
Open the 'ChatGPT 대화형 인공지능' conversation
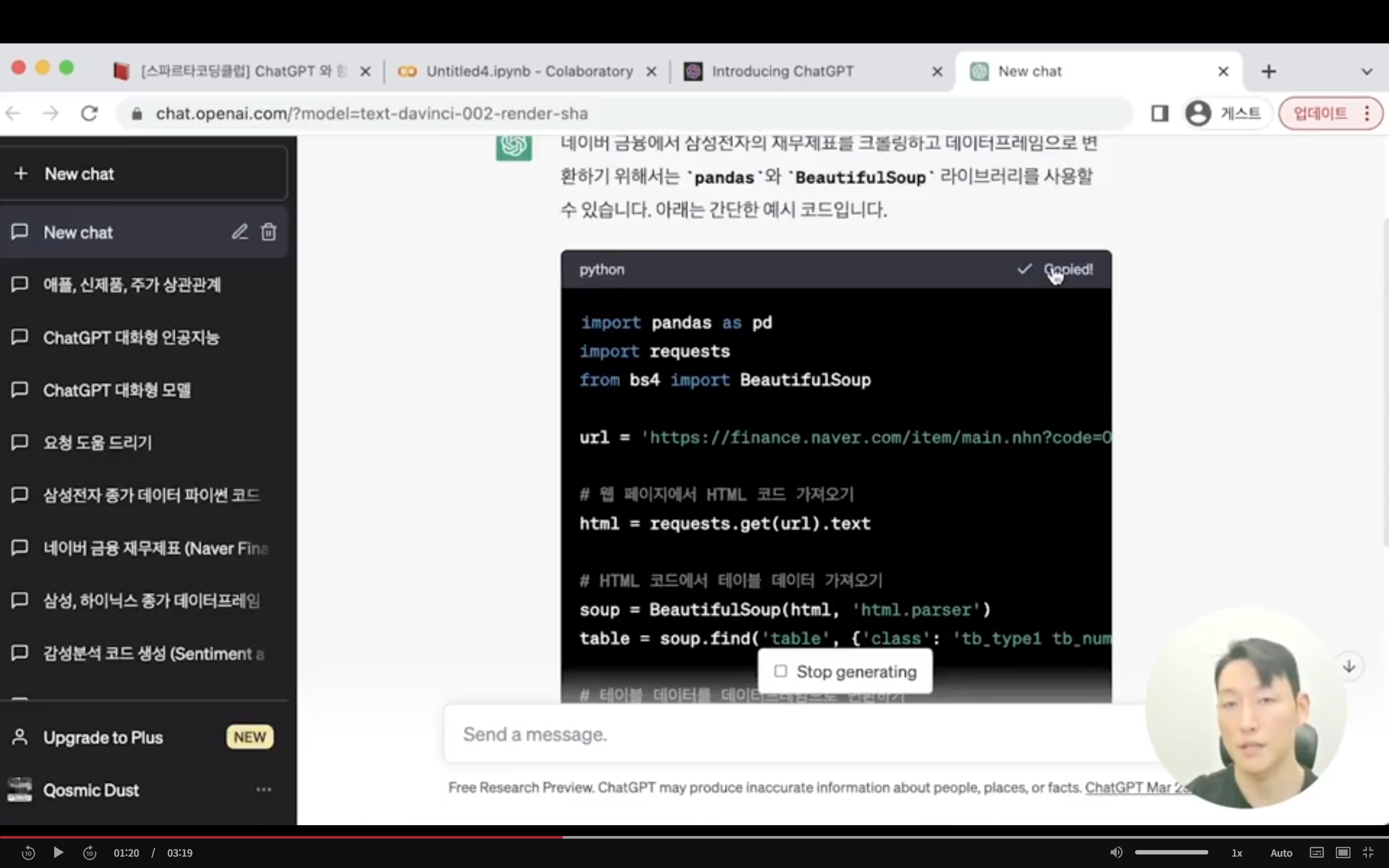click(143, 337)
